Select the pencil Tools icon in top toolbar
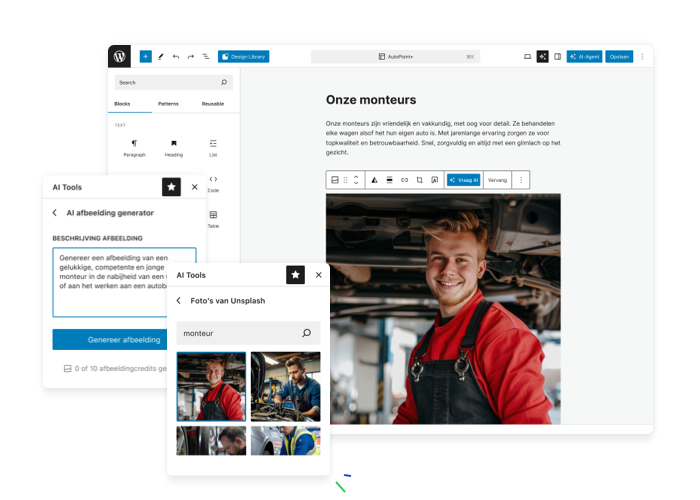Image resolution: width=700 pixels, height=500 pixels. [x=161, y=57]
